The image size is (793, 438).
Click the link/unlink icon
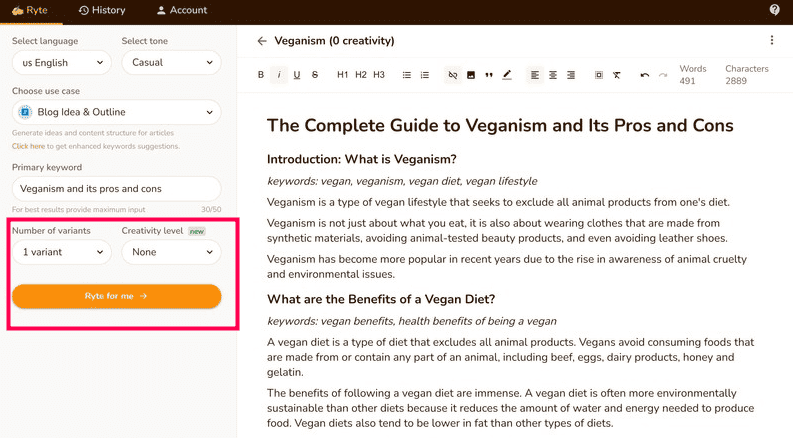click(x=453, y=75)
